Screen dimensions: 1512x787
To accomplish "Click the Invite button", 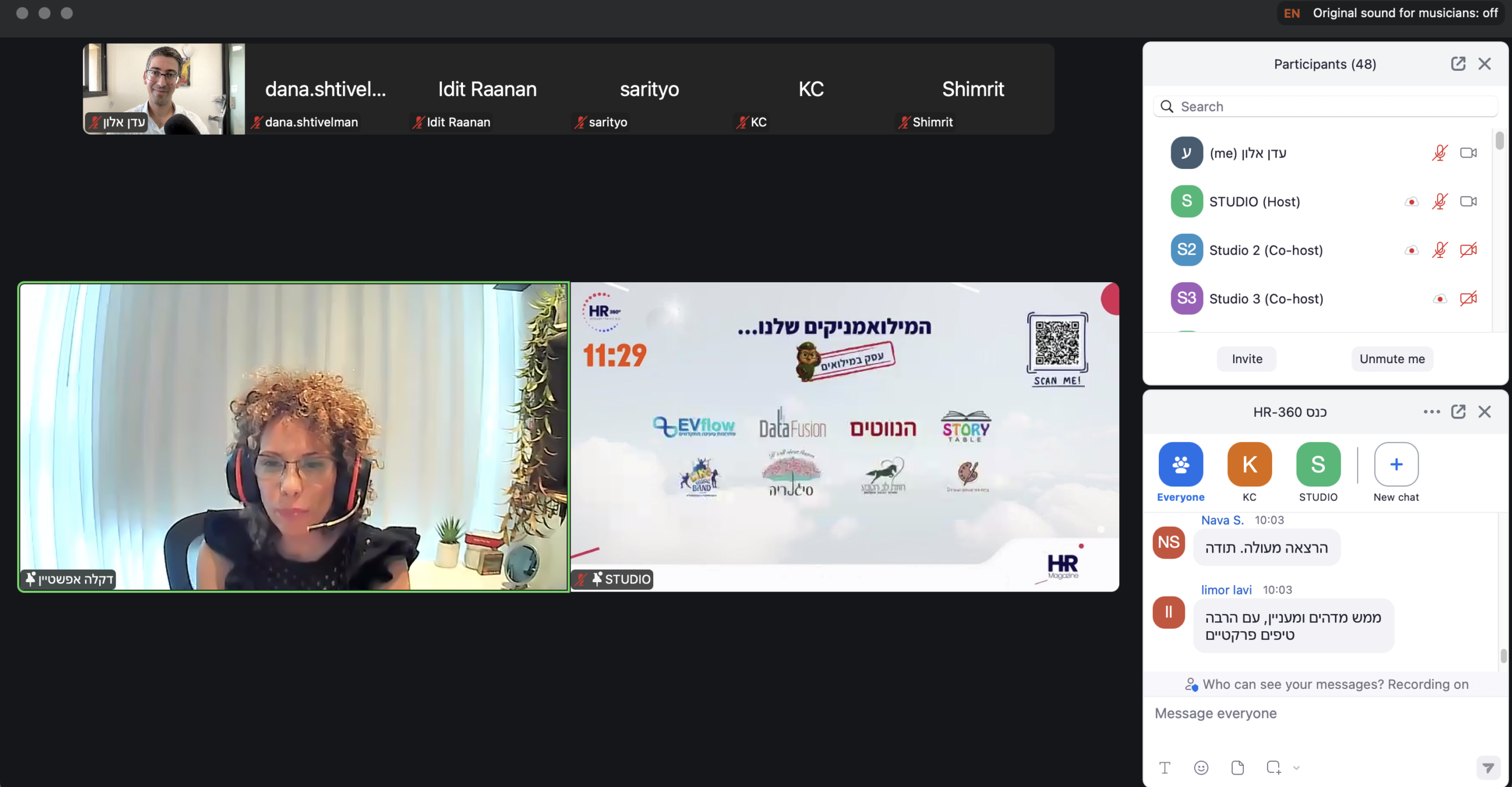I will click(1246, 359).
